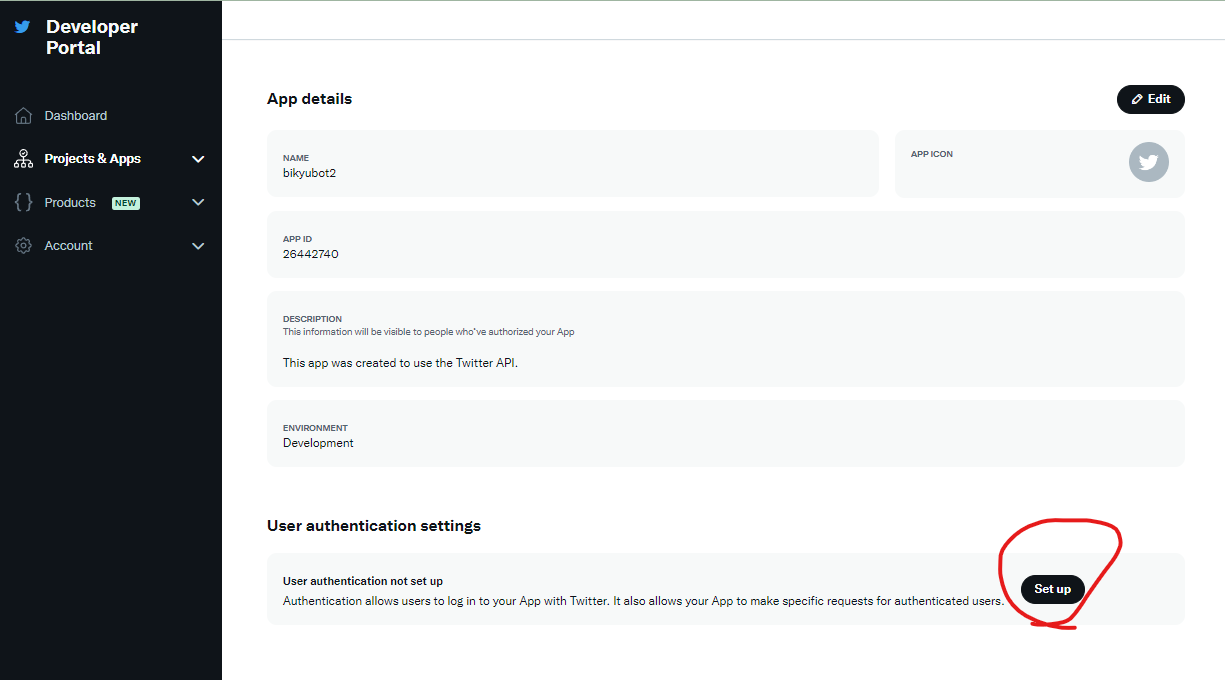
Task: Go to Account in the sidebar
Action: tap(69, 246)
